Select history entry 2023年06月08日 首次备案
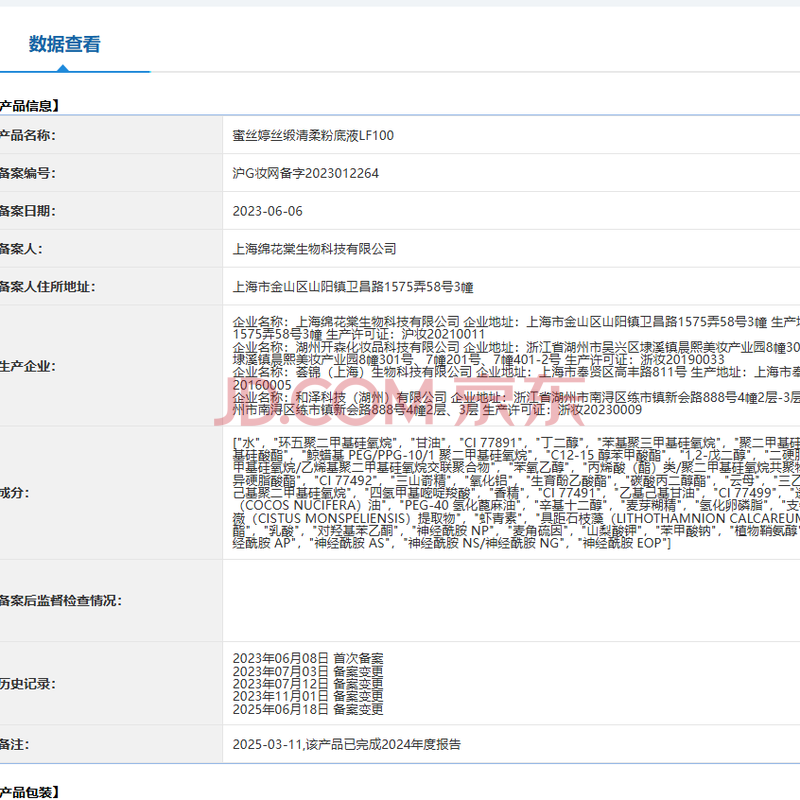 pos(307,658)
